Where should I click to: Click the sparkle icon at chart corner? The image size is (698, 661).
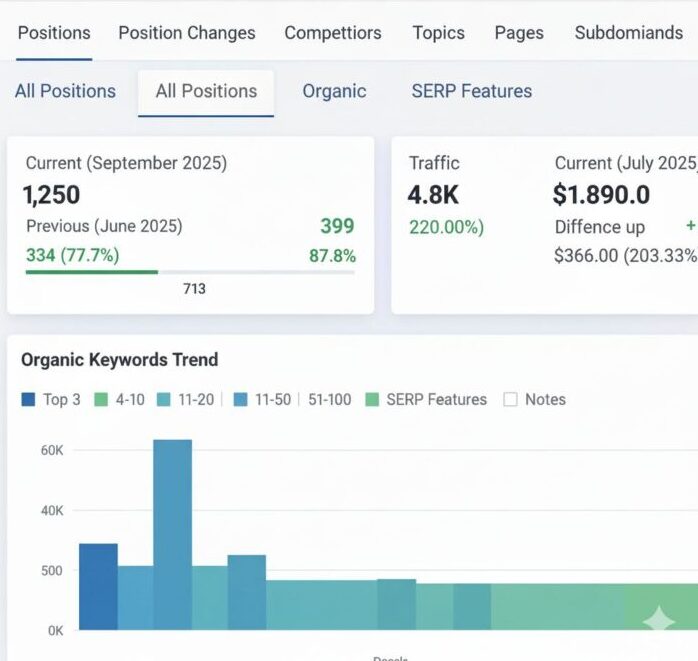[658, 620]
